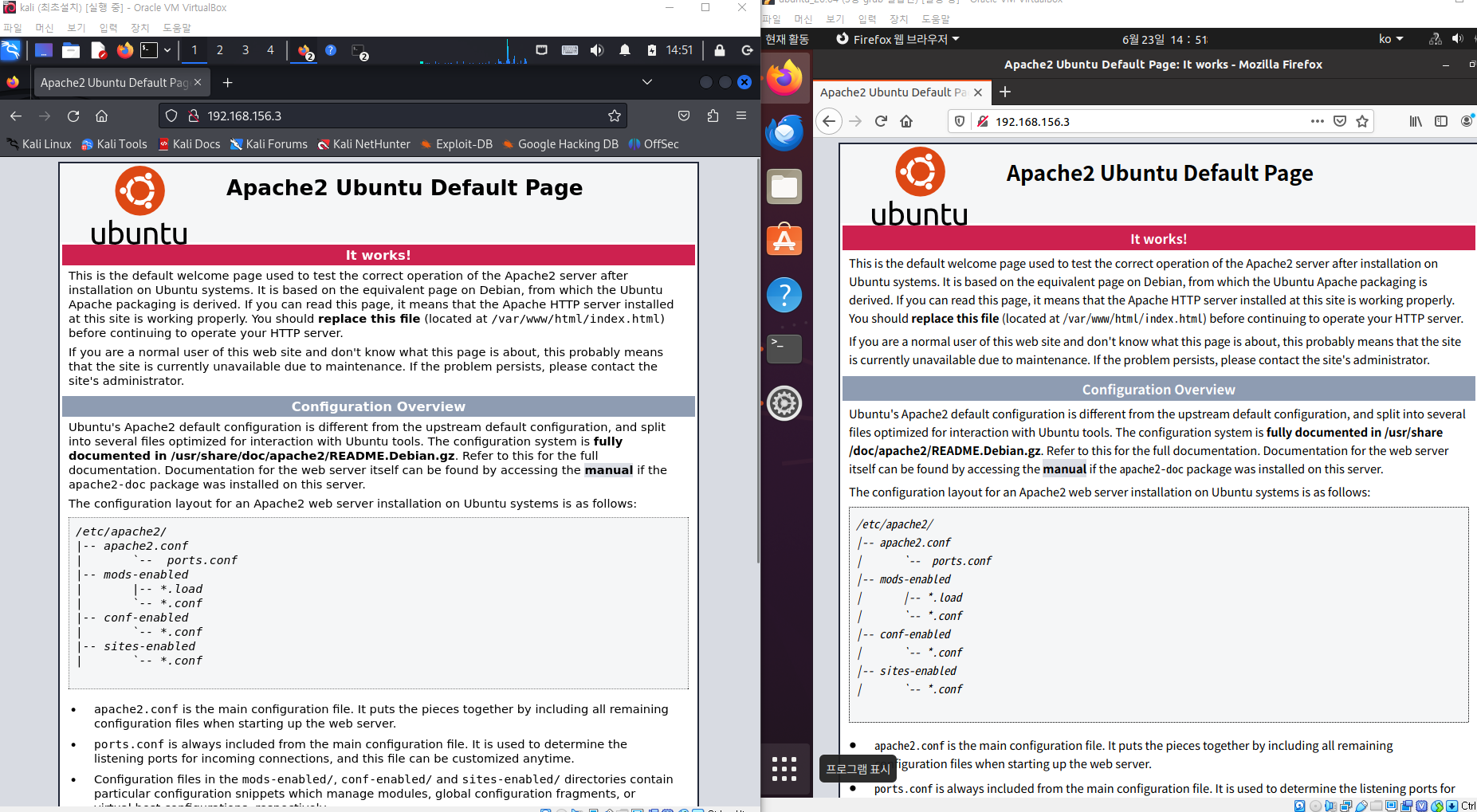Viewport: 1477px width, 812px height.
Task: Switch to workspace 4 in the Kali panel
Action: coord(270,50)
